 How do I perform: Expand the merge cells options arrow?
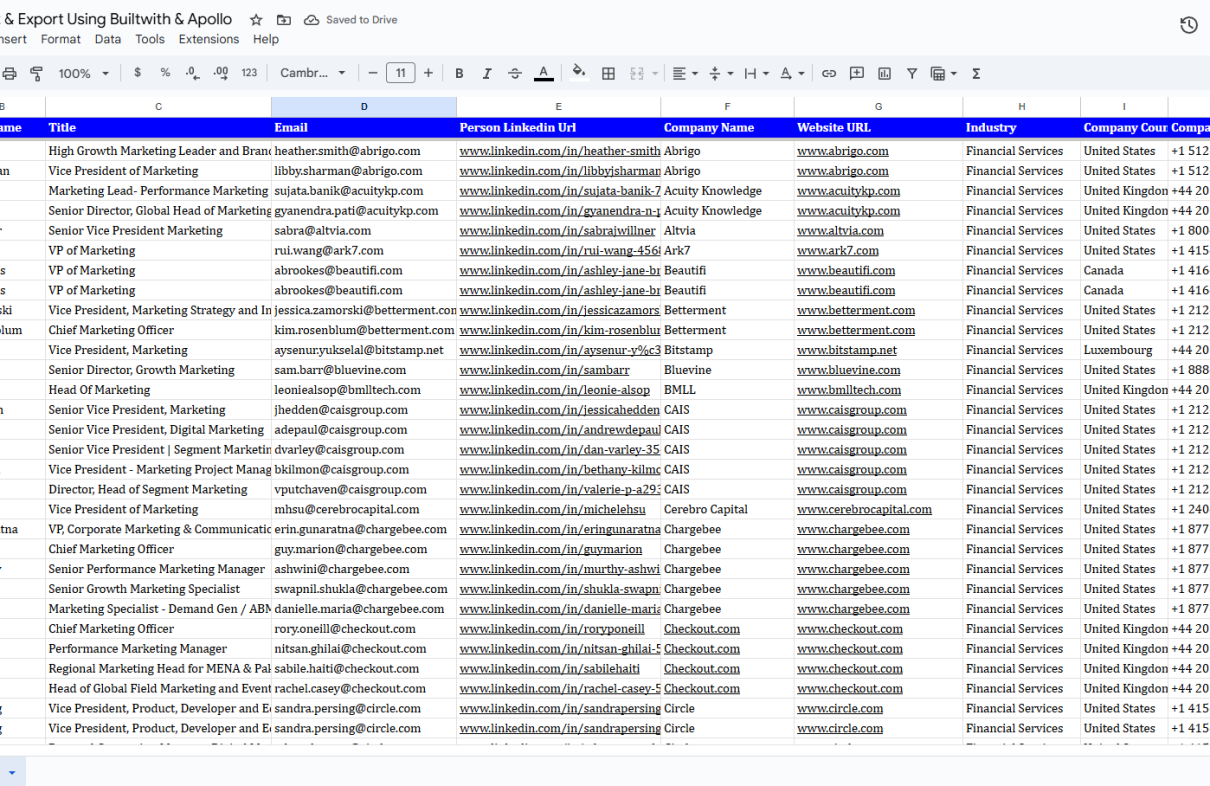coord(655,73)
